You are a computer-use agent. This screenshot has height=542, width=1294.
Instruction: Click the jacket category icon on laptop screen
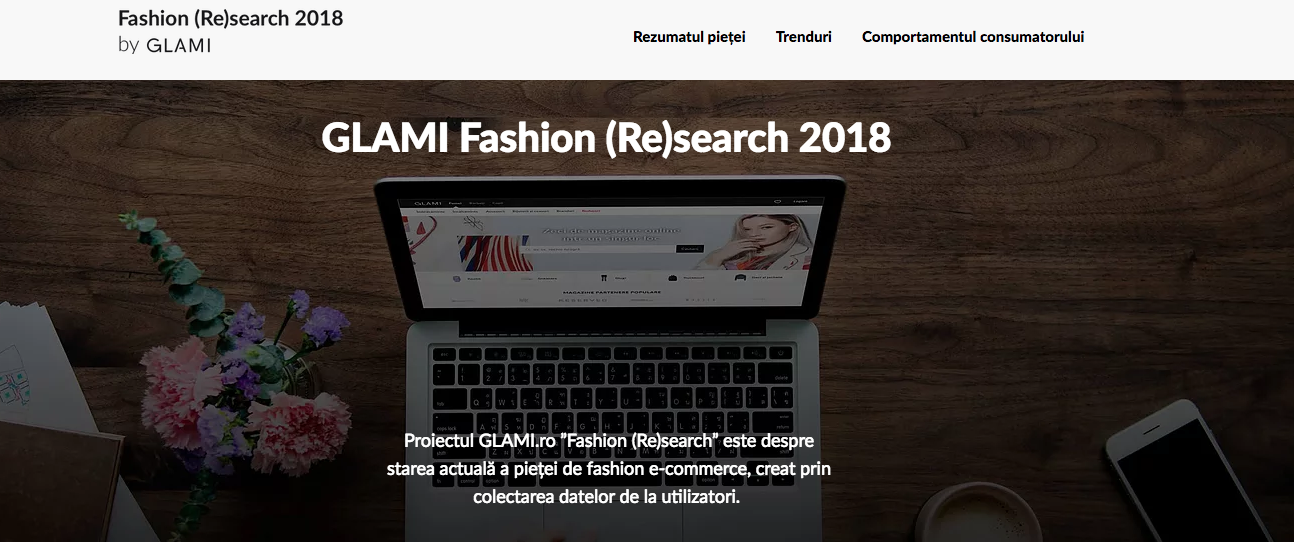[x=740, y=277]
